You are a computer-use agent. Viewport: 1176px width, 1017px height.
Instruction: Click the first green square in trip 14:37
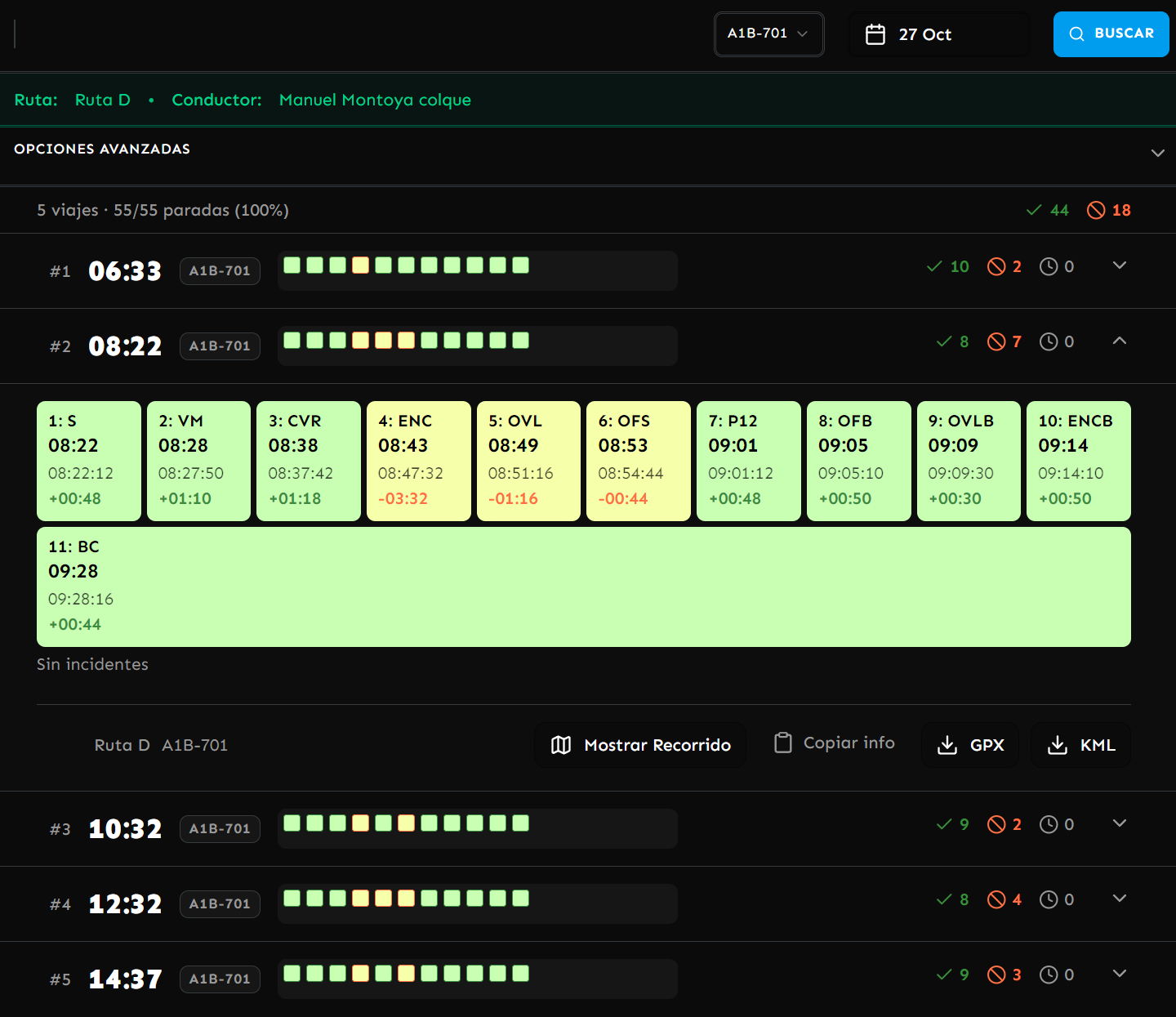coord(292,973)
